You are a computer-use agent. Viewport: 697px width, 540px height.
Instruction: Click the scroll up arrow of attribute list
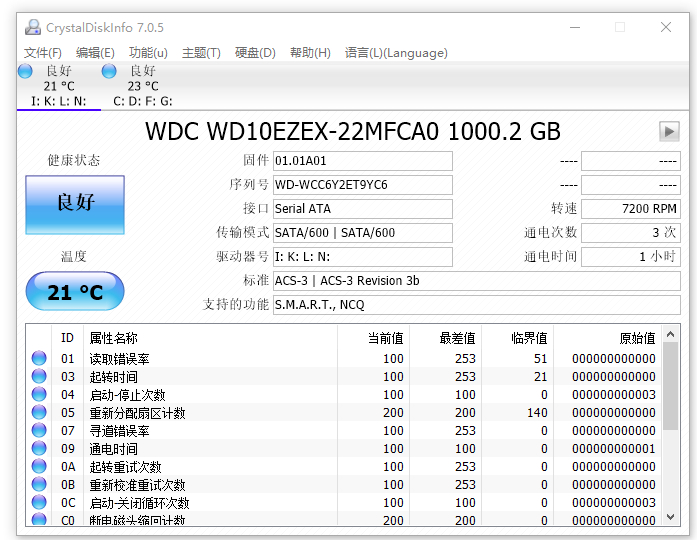pos(671,334)
